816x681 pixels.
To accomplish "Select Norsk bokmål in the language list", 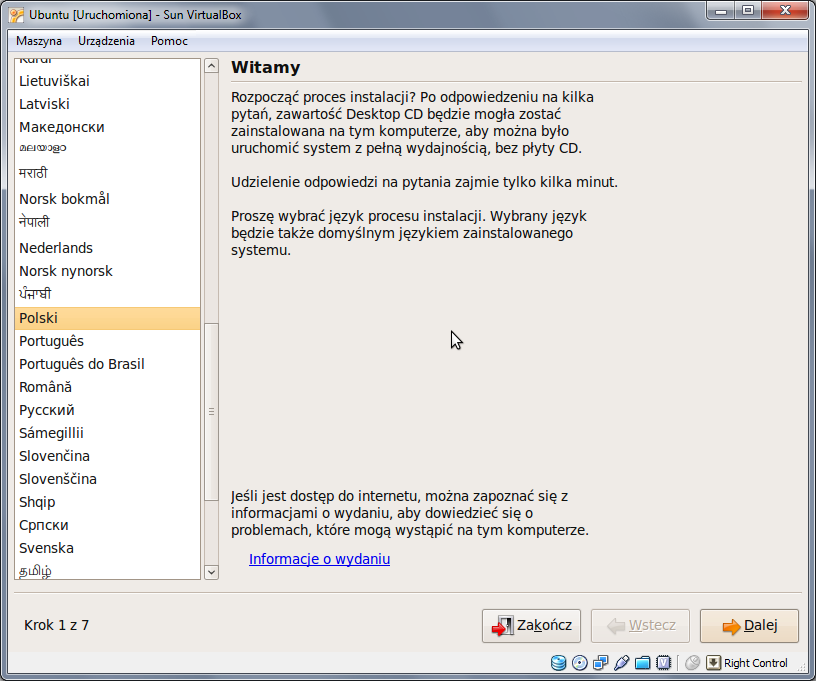I will click(x=107, y=199).
